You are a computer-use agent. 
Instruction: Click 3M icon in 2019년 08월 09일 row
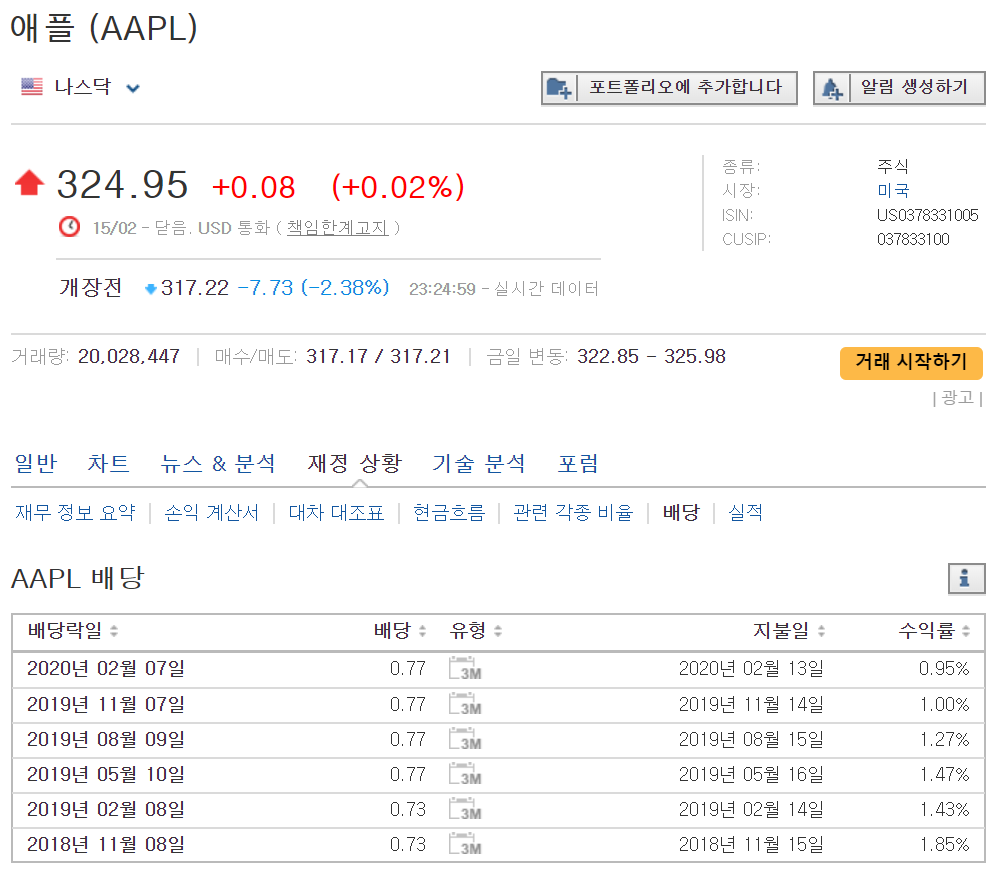465,739
